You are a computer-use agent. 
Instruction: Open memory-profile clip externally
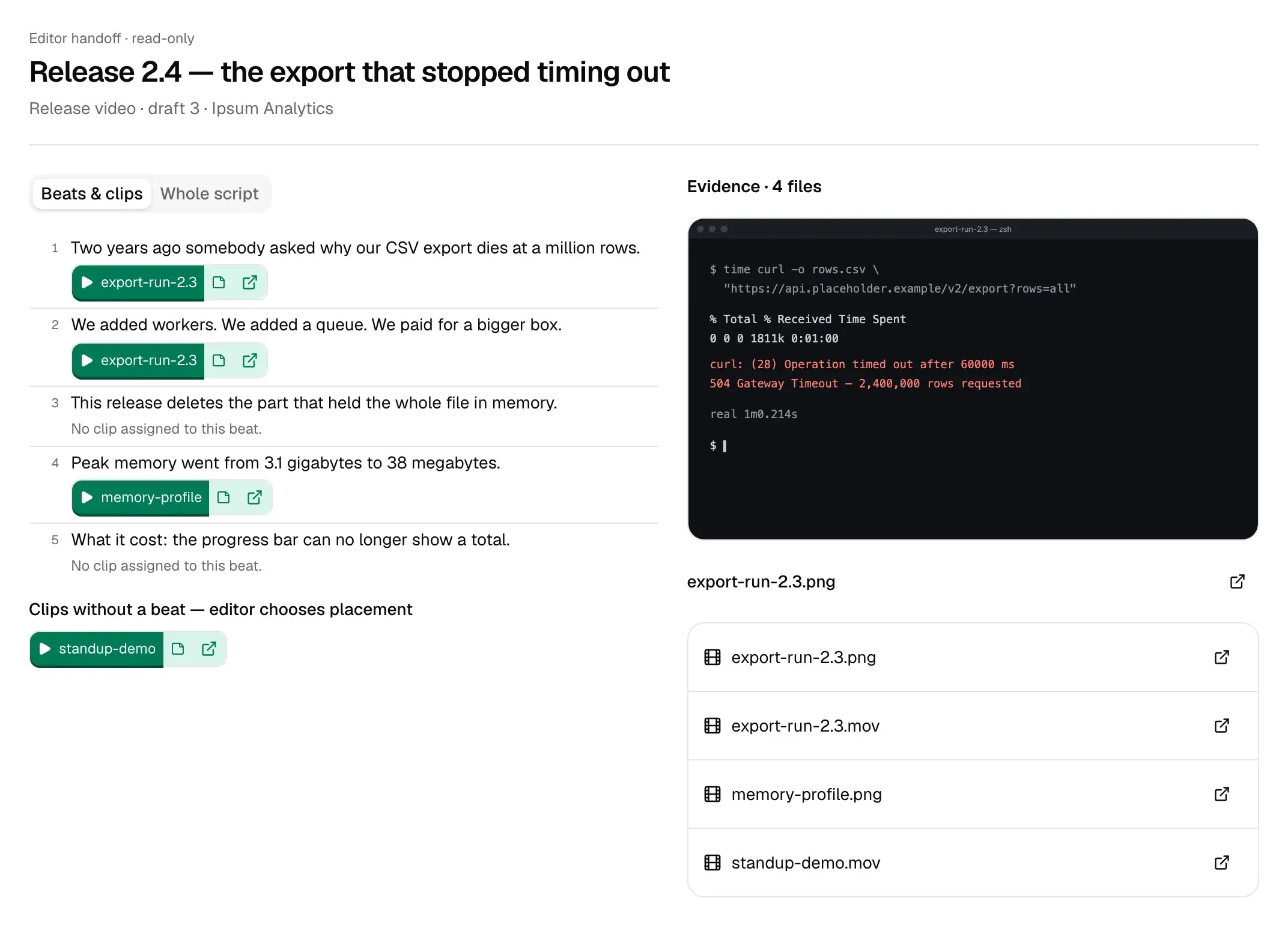tap(255, 497)
